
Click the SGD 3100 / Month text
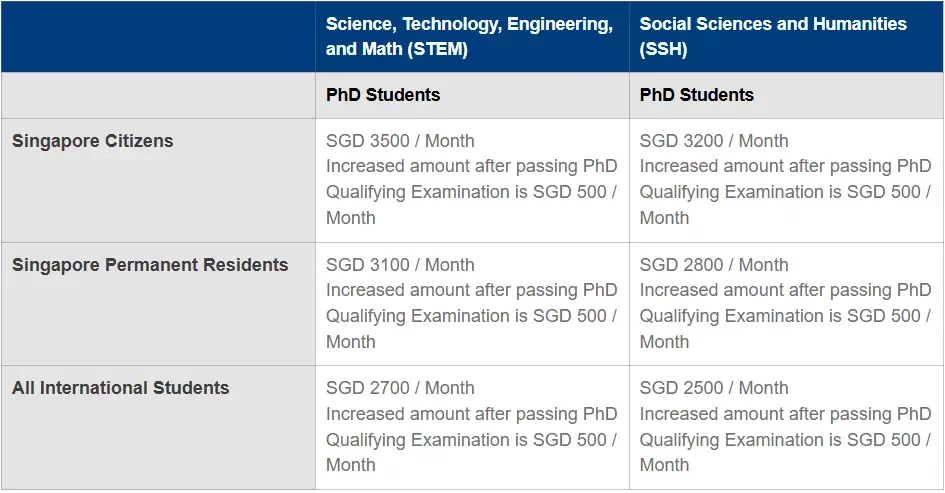(x=400, y=265)
